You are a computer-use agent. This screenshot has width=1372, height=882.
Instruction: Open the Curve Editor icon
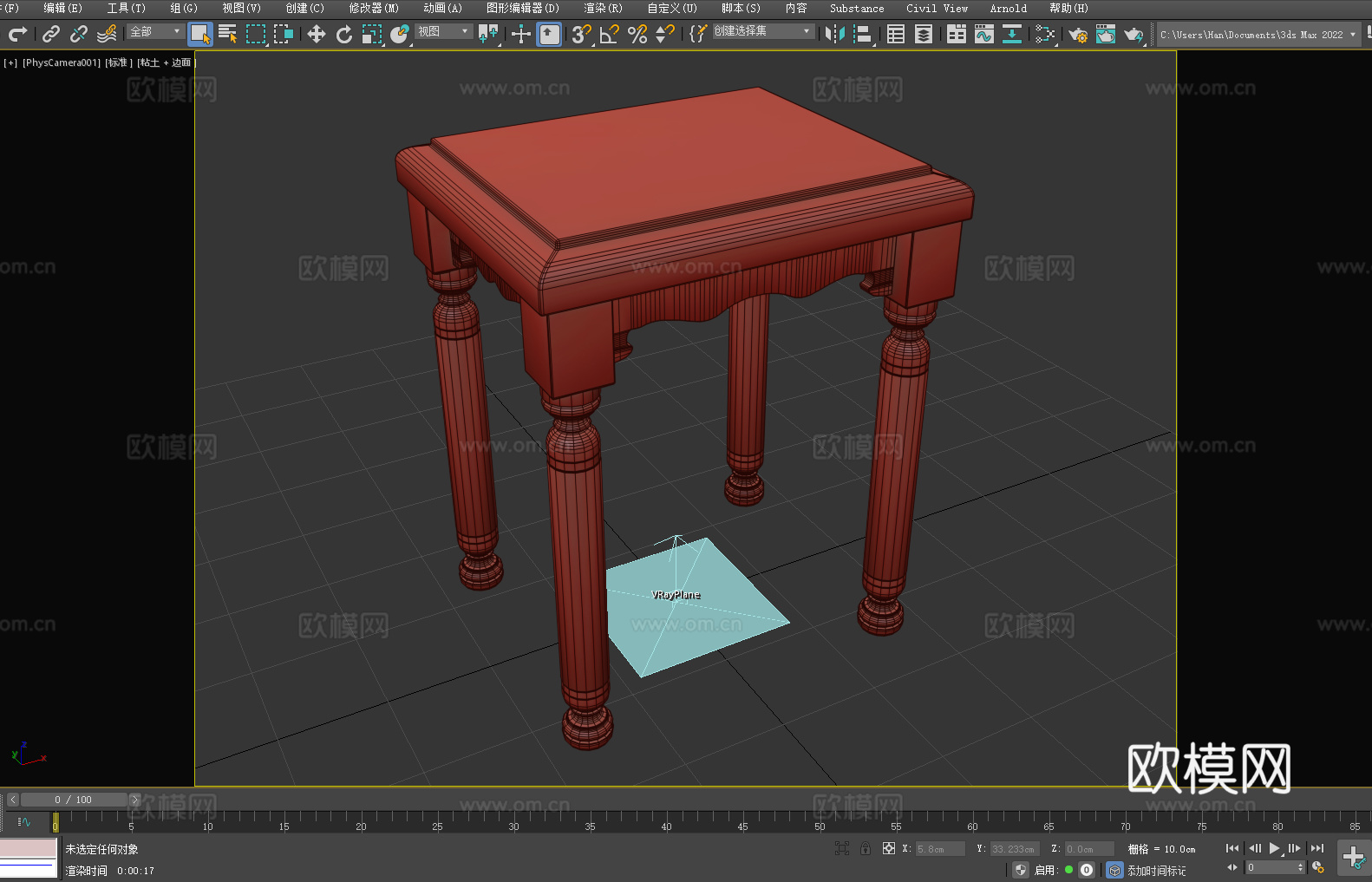click(x=984, y=34)
